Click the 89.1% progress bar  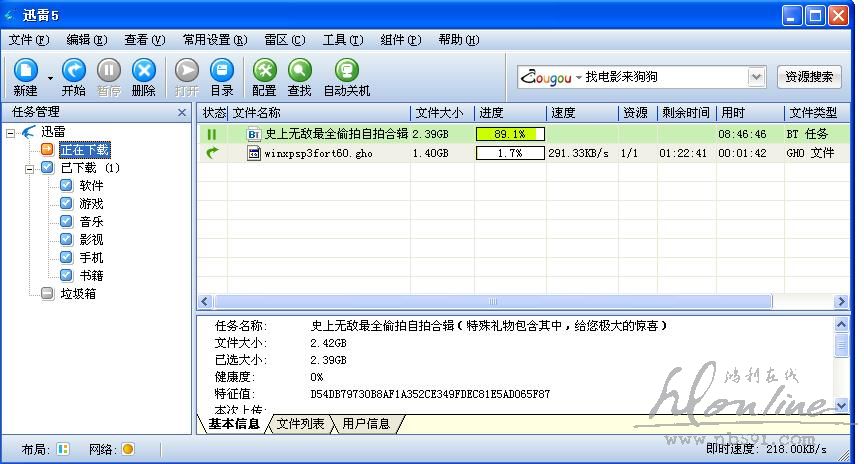510,134
